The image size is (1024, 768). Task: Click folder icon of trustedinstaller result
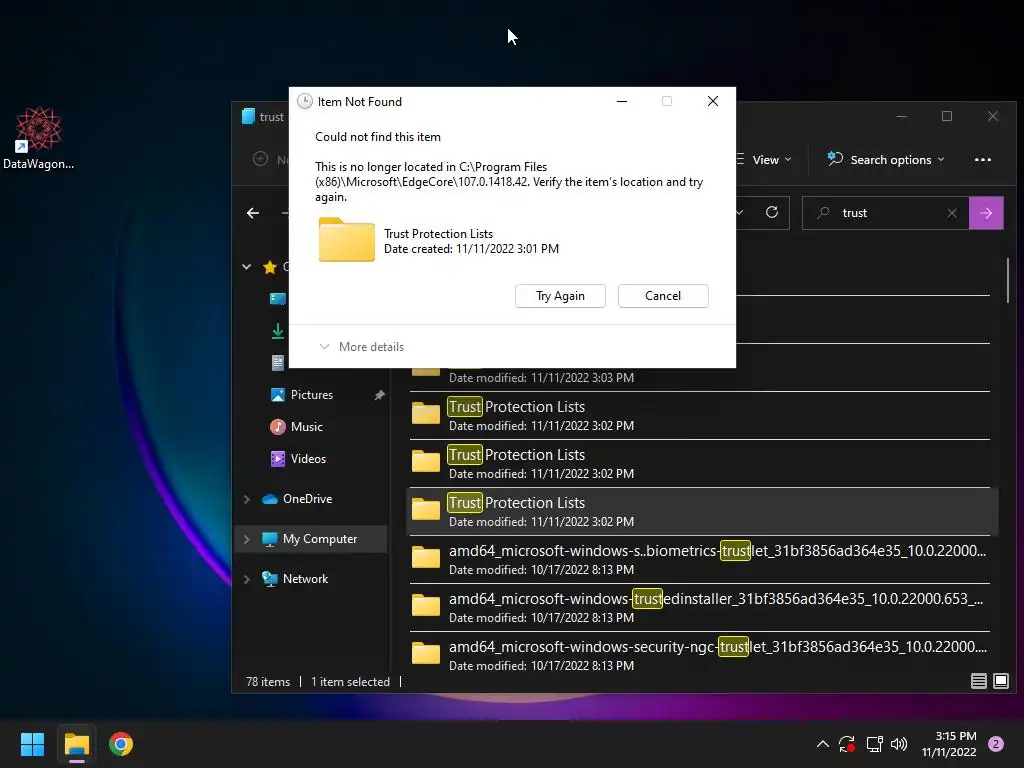(426, 605)
